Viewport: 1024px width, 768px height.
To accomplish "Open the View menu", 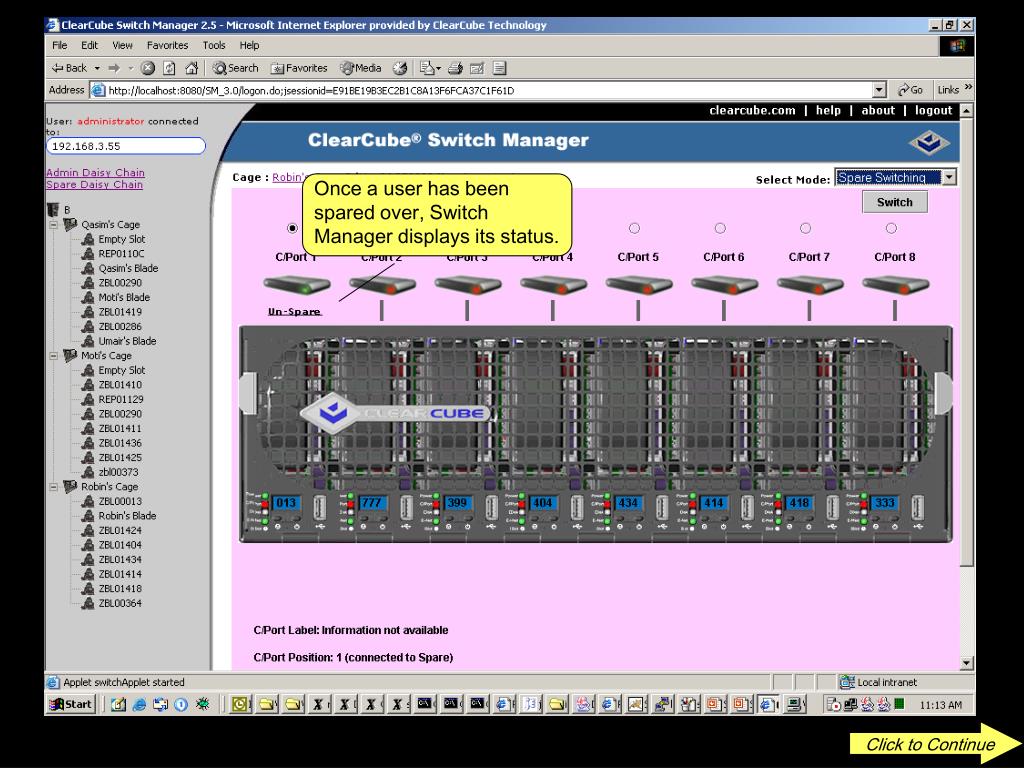I will point(122,45).
